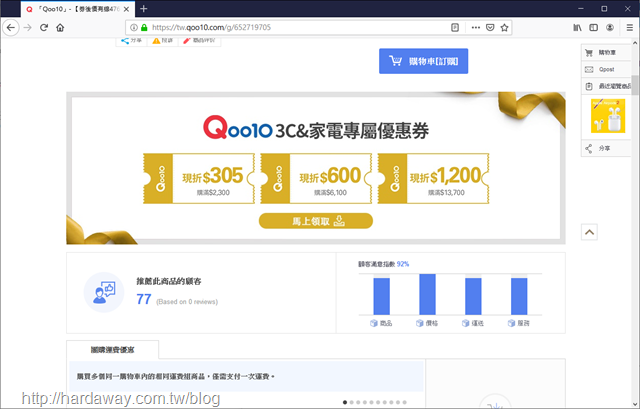
Task: Click the blue add-to-cart button
Action: (423, 61)
